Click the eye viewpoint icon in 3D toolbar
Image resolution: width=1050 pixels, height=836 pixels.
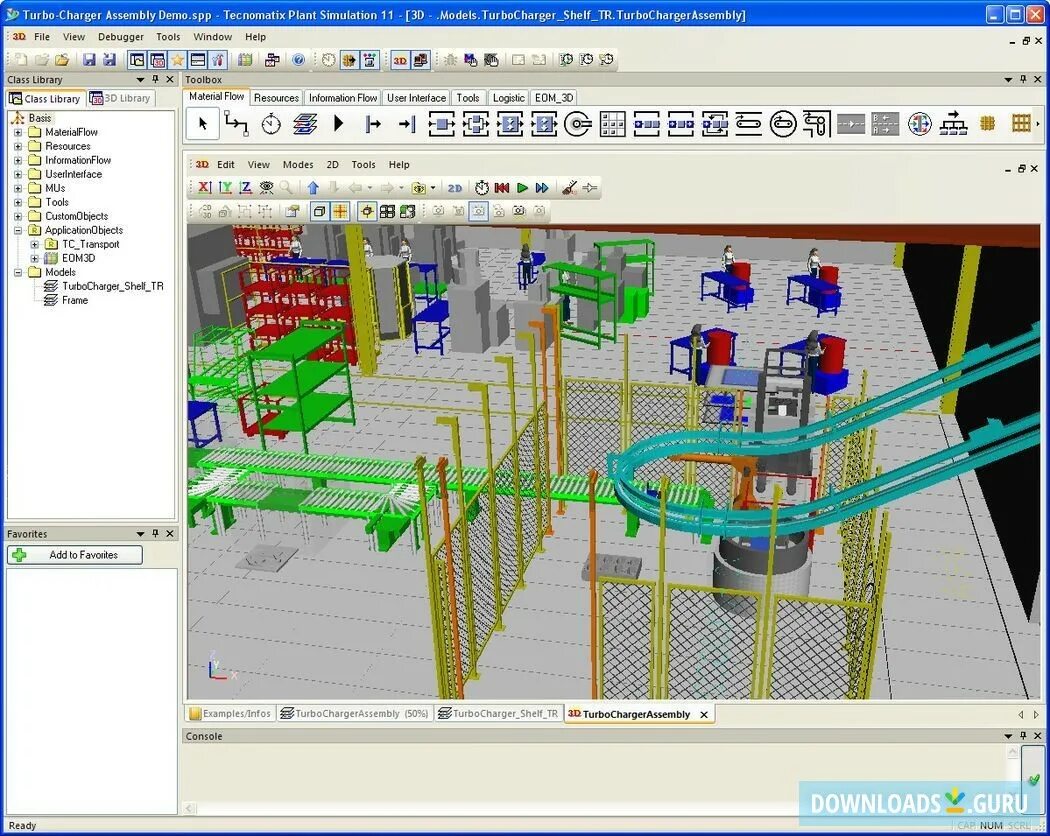(266, 188)
